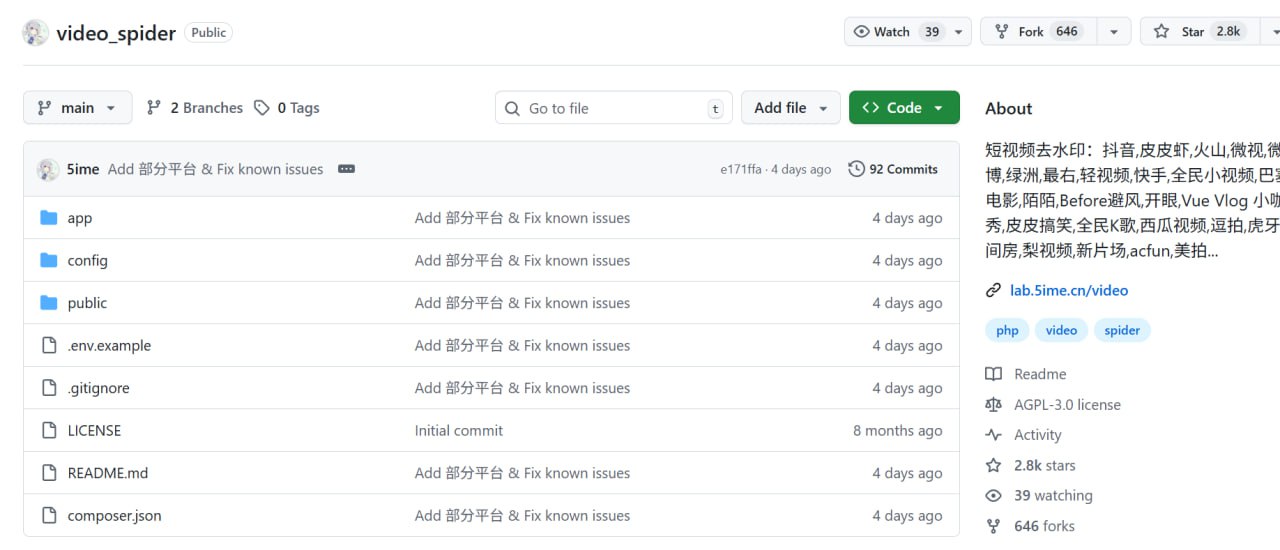Select the php topic tag

[1007, 330]
